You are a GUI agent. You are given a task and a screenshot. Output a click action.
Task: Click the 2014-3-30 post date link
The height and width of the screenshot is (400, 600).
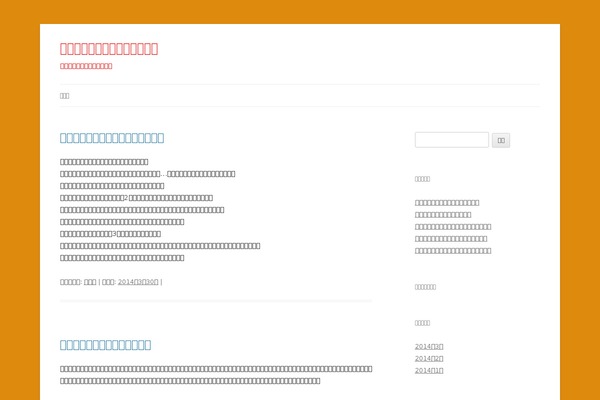point(138,282)
